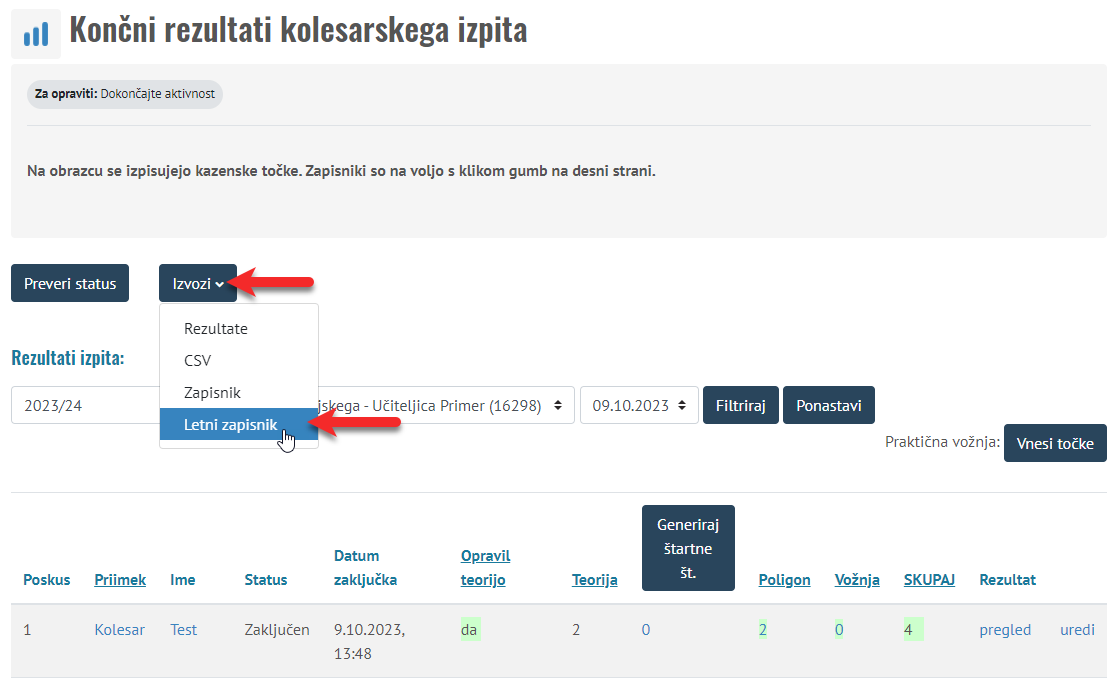Sort results by SKUPAJ column
The image size is (1116, 684).
coord(929,579)
